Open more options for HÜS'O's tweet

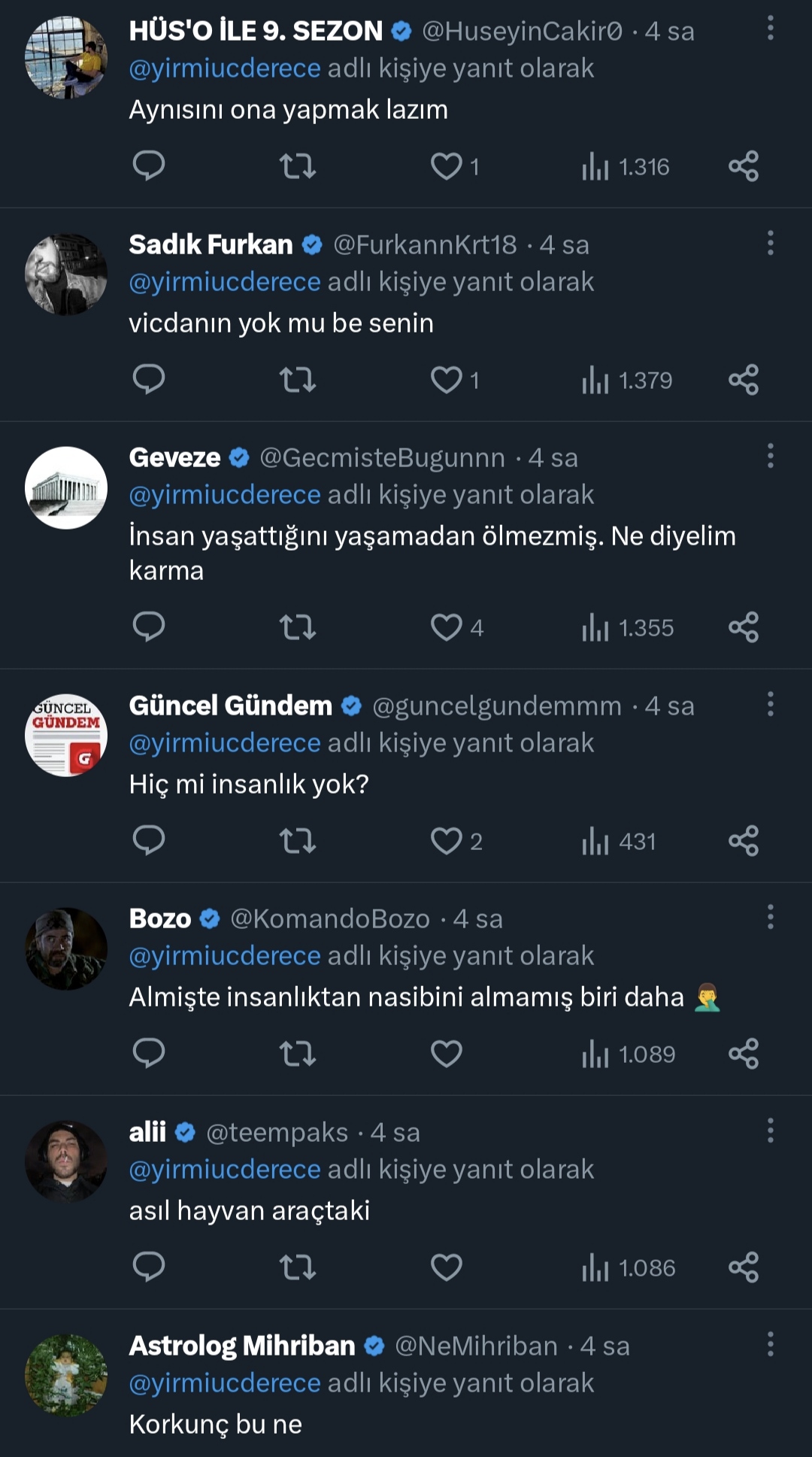(770, 29)
